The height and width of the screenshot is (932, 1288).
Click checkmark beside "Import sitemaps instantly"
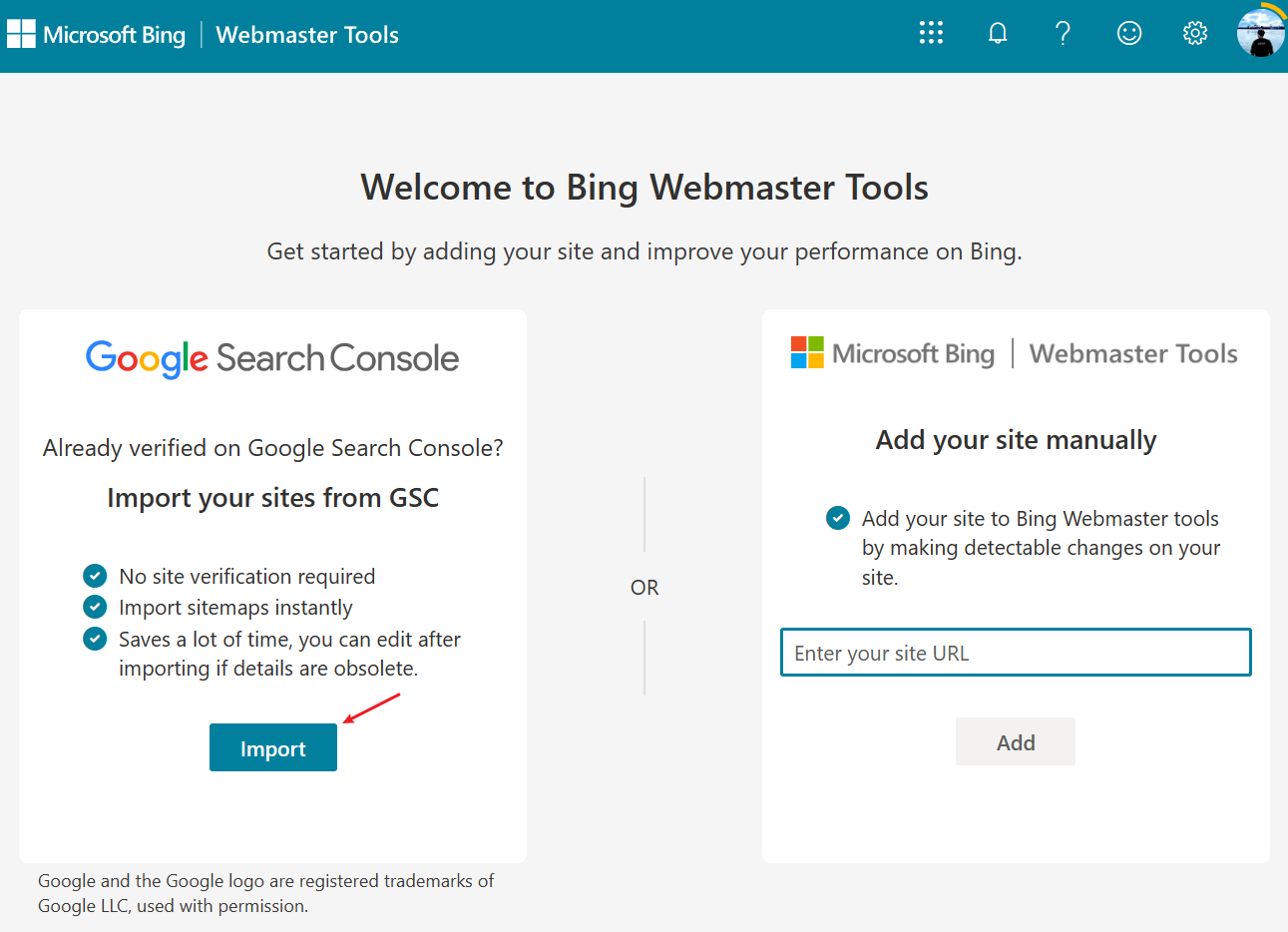click(x=95, y=607)
